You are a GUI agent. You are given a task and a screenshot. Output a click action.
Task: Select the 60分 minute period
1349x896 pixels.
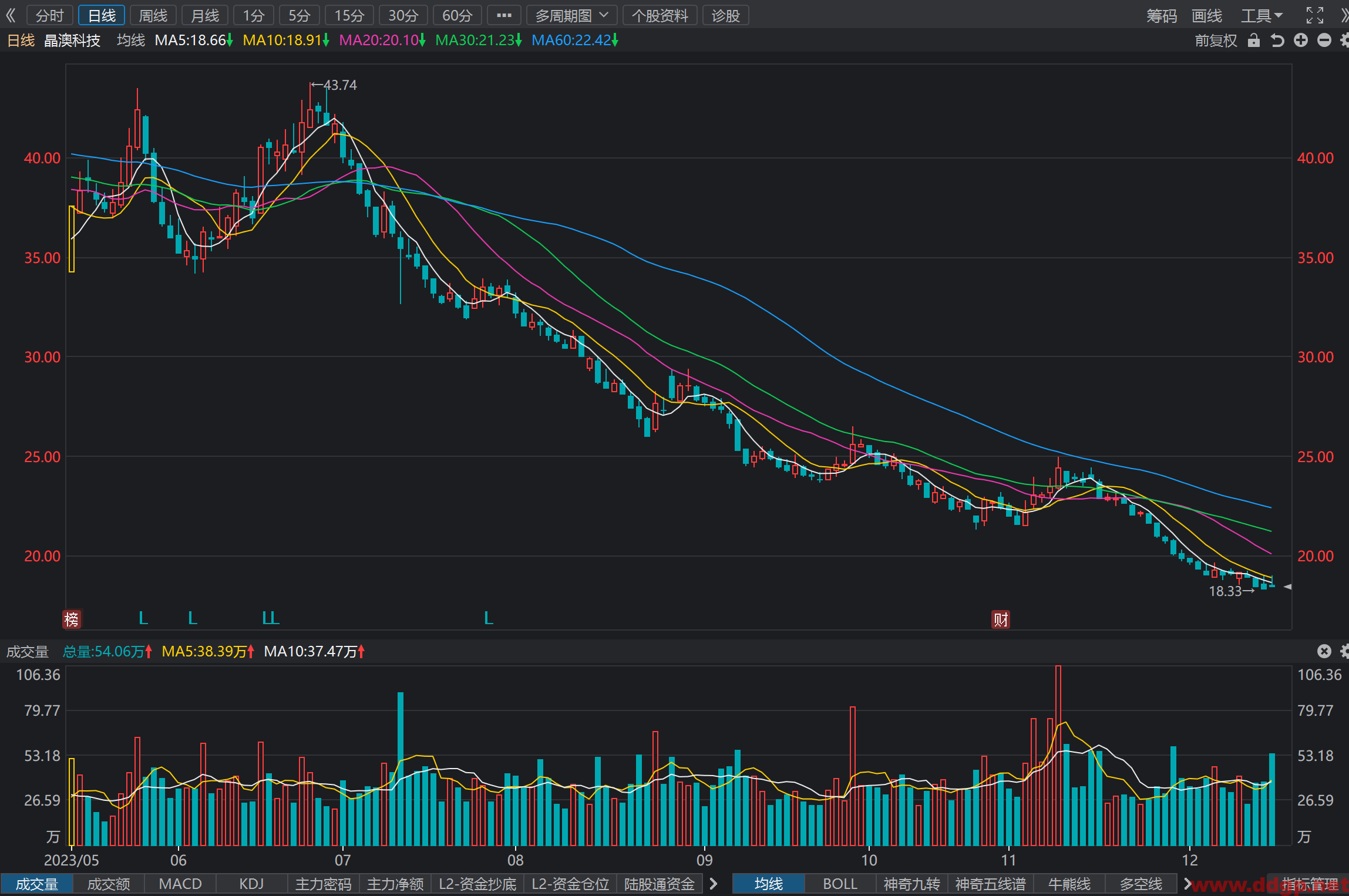tap(457, 15)
